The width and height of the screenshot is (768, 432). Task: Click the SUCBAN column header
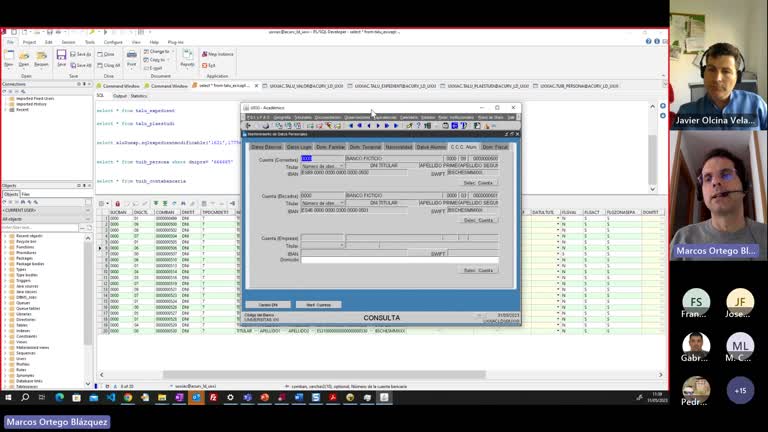118,212
